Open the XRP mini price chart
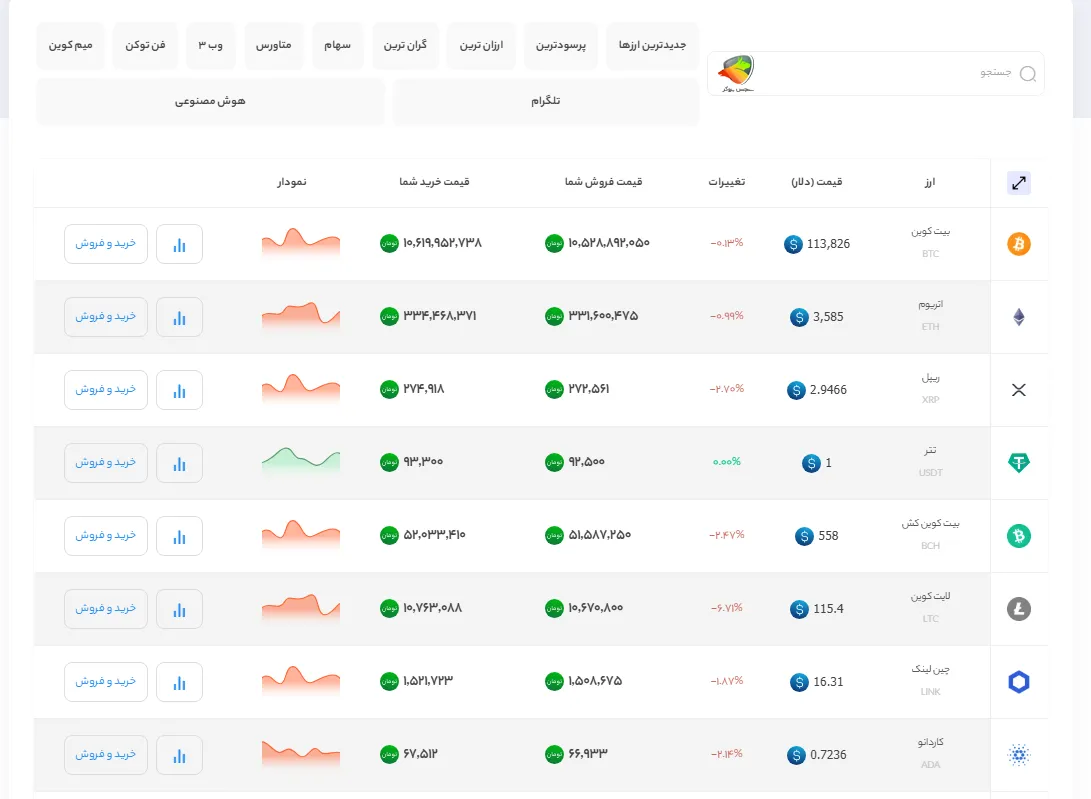The width and height of the screenshot is (1091, 799). (x=300, y=388)
